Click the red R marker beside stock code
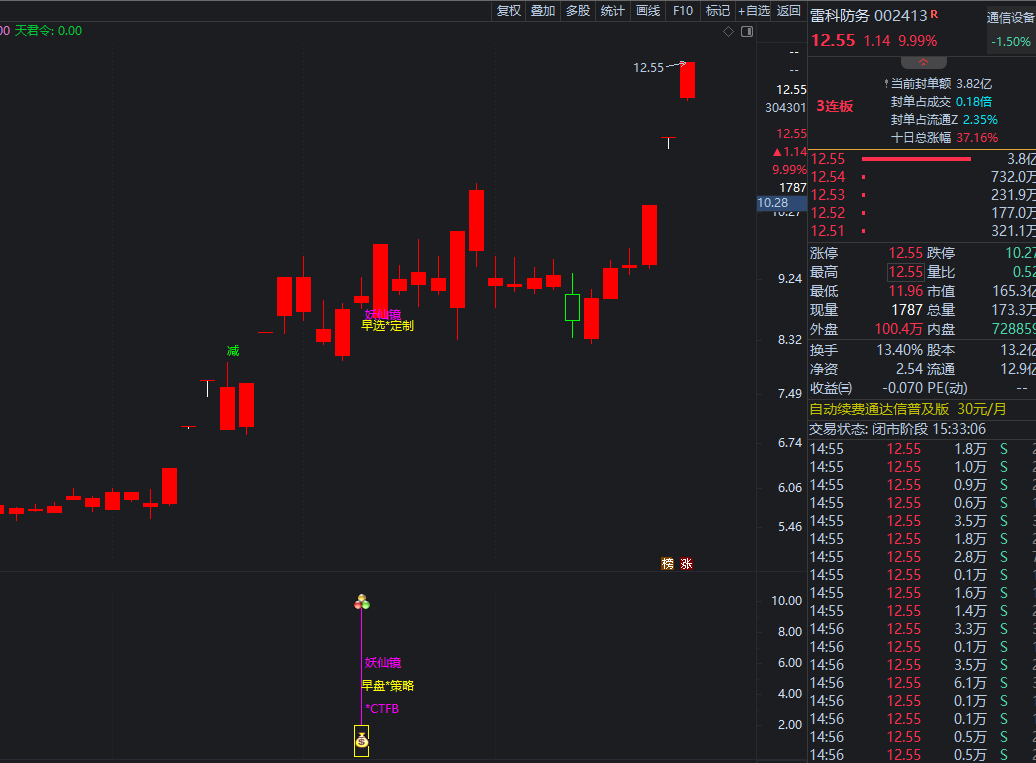Image resolution: width=1036 pixels, height=763 pixels. coord(934,14)
